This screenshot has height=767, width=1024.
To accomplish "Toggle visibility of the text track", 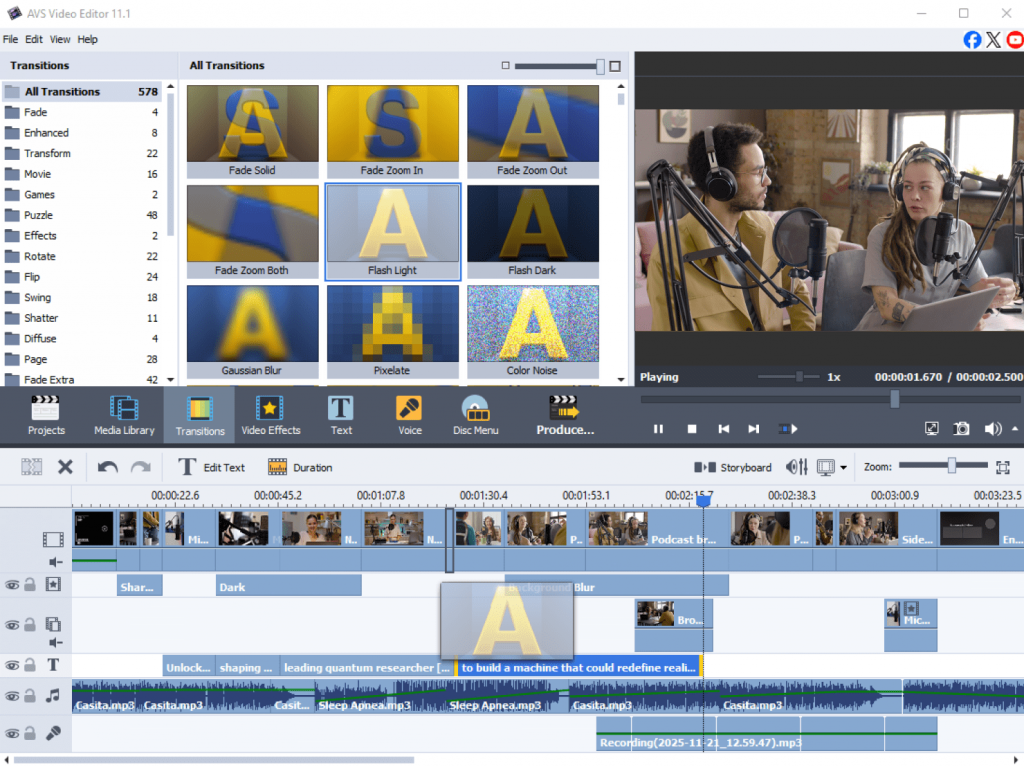I will point(12,665).
